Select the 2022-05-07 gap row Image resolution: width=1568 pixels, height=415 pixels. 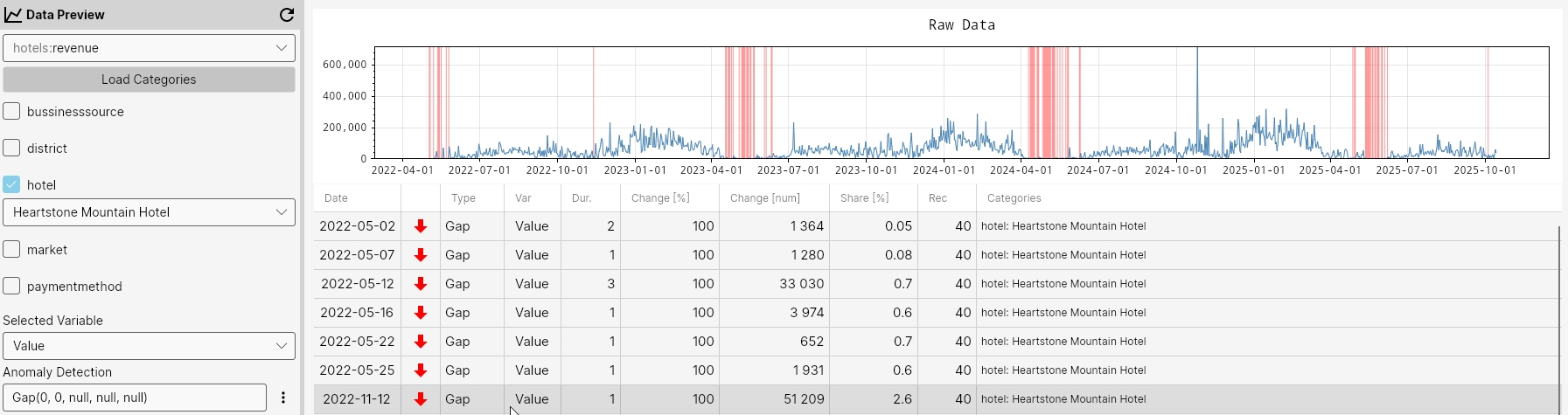(937, 255)
